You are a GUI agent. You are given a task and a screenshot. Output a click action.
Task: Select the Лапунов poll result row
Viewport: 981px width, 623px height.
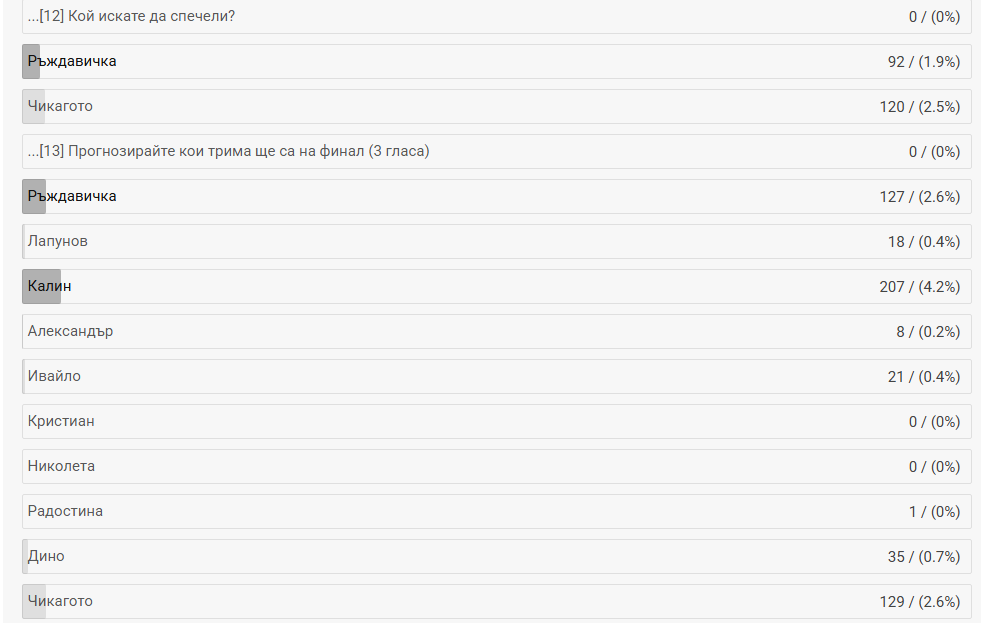(496, 242)
